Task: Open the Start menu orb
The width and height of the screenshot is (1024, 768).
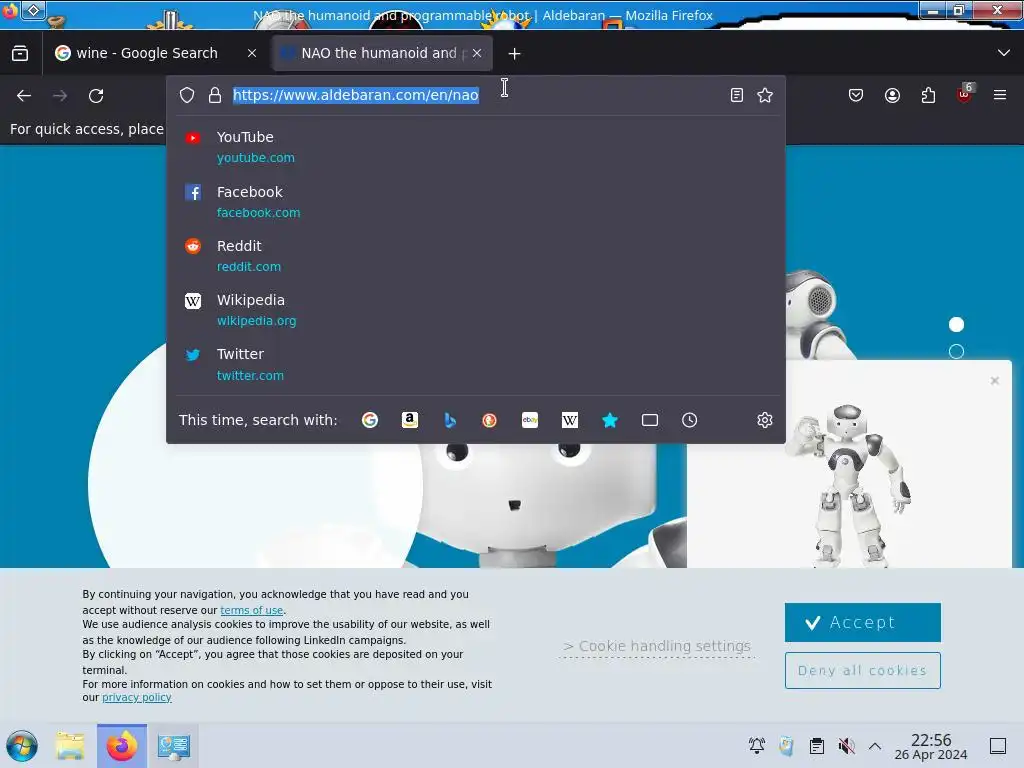Action: 22,746
